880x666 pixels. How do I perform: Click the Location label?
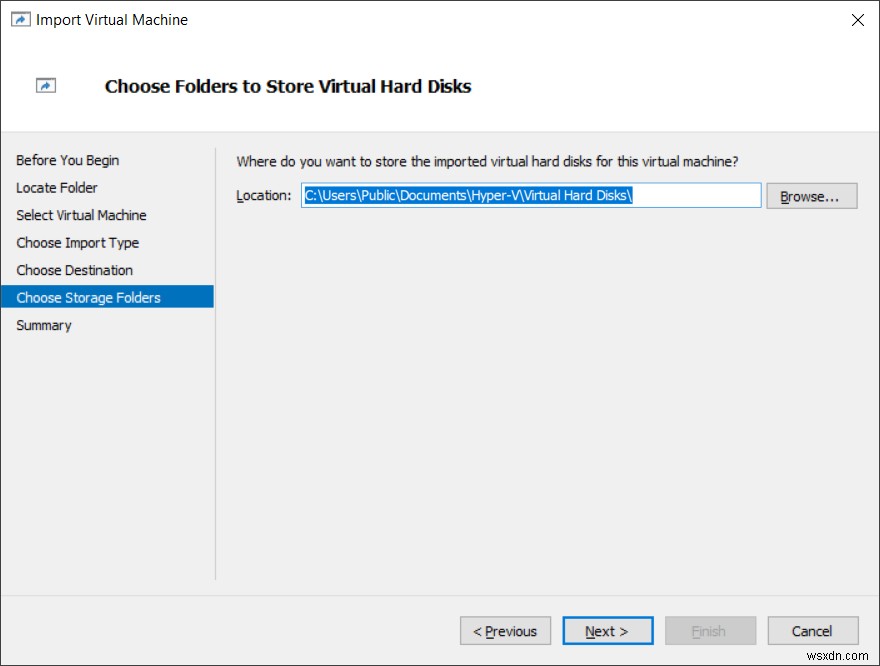pos(263,195)
